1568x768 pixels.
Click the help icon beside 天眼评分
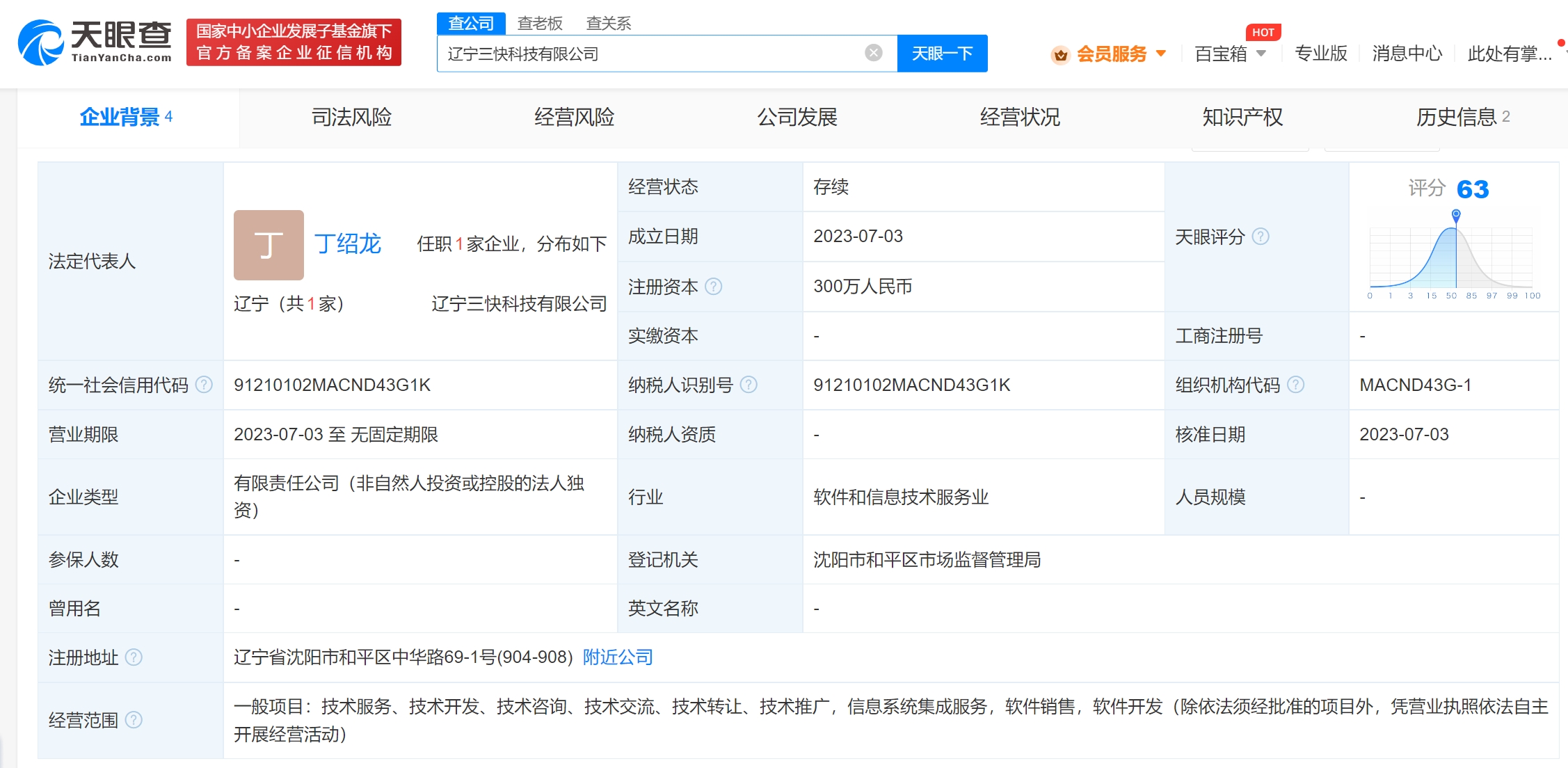point(1262,237)
